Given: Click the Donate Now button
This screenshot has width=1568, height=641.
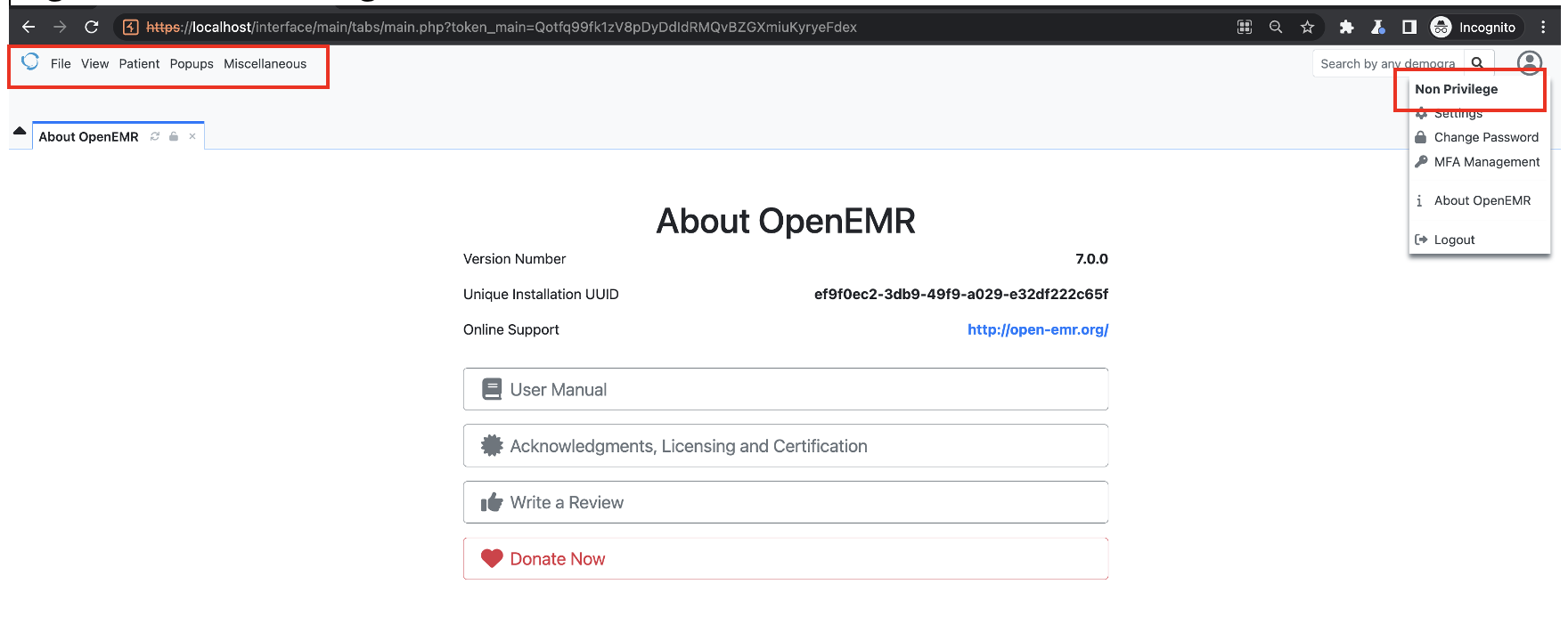Looking at the screenshot, I should click(x=786, y=559).
